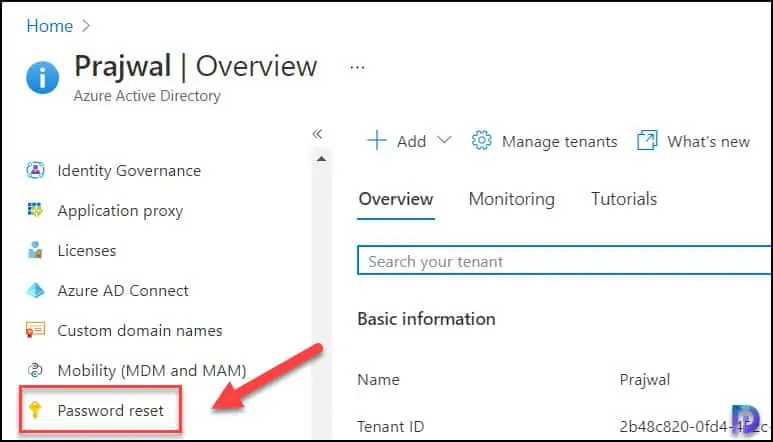Viewport: 773px width, 442px height.
Task: Click the Azure Active Directory subtitle
Action: pos(147,96)
